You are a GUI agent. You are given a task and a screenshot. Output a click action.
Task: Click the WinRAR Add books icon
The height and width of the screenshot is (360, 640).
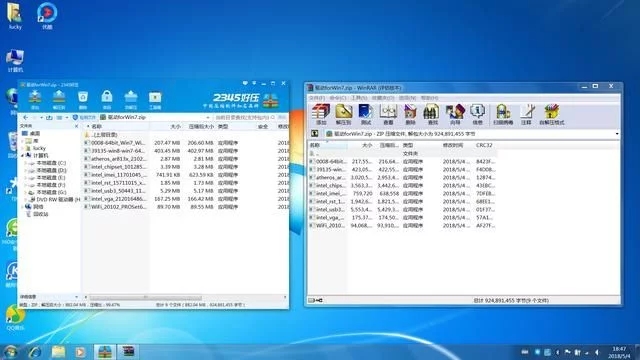click(x=321, y=114)
